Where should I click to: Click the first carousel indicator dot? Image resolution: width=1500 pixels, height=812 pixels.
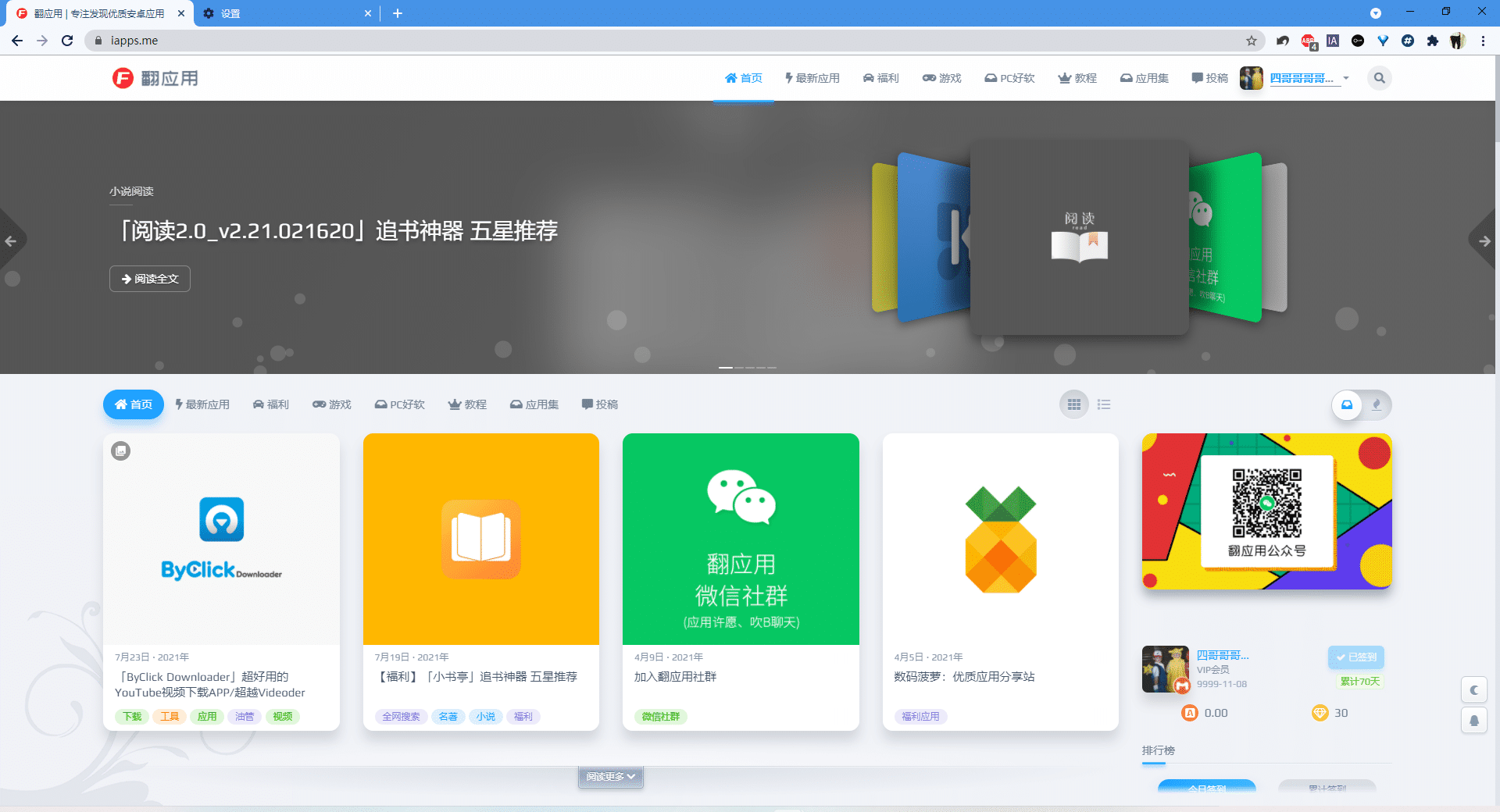click(x=725, y=368)
